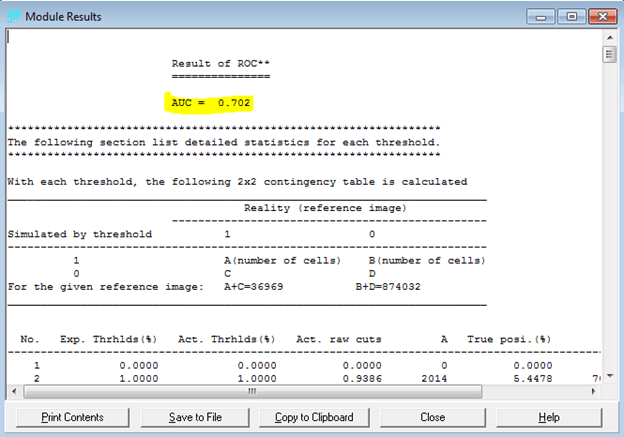624x437 pixels.
Task: Click the horizontal scrollbar right arrow
Action: (596, 392)
